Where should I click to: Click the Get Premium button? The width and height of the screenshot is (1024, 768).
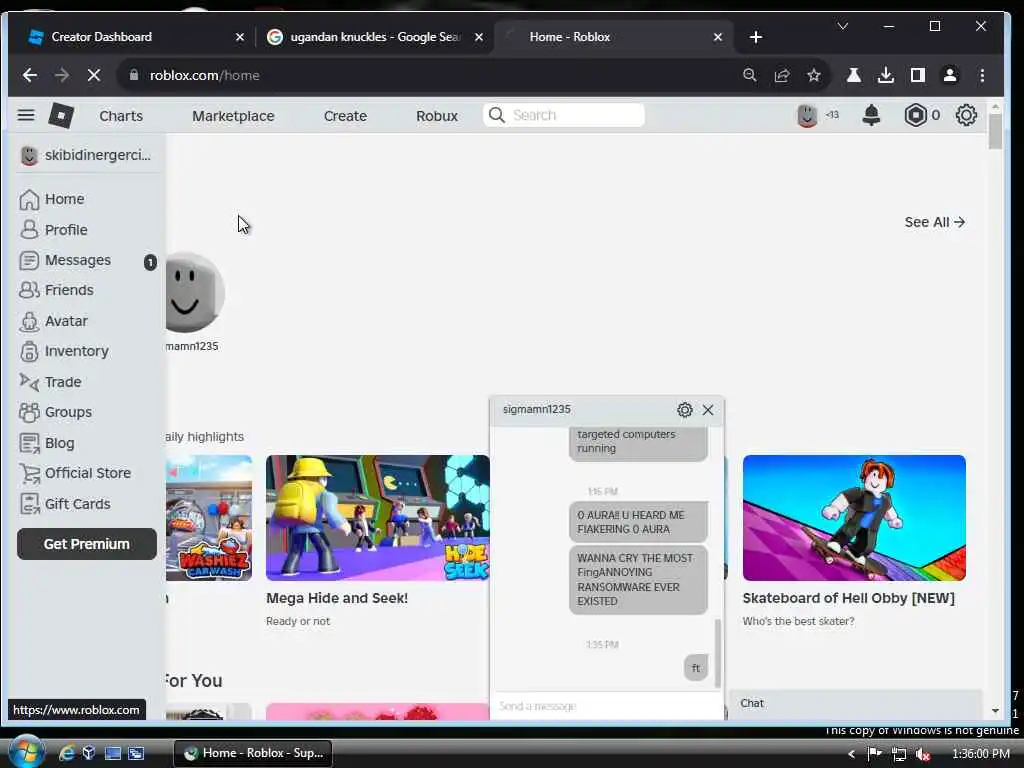pos(87,544)
